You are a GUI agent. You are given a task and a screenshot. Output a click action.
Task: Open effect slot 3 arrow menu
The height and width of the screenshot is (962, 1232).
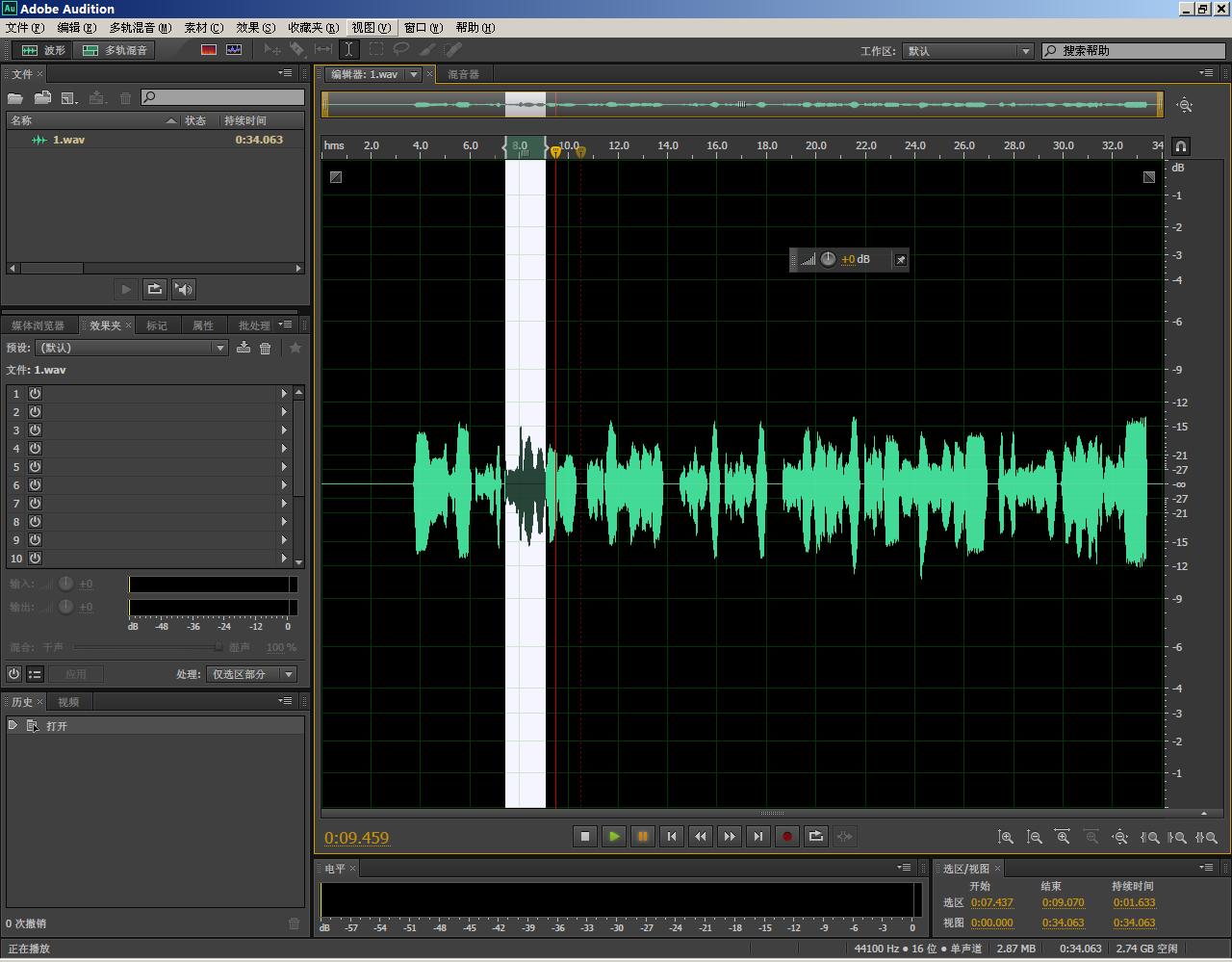[284, 429]
